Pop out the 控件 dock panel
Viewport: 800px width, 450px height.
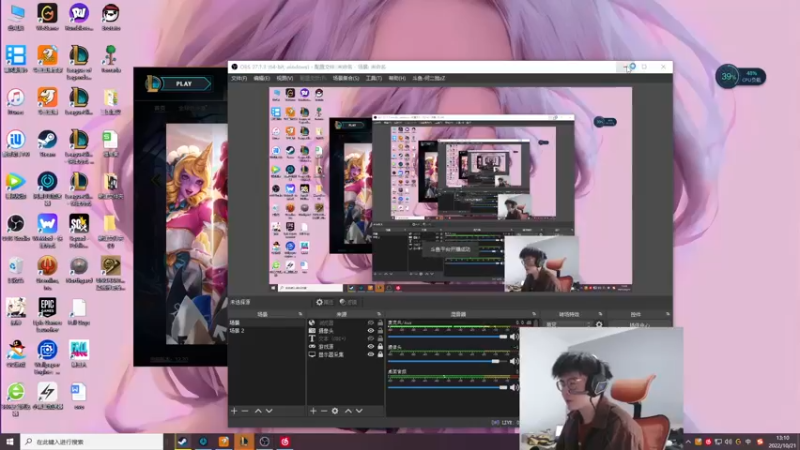point(667,314)
